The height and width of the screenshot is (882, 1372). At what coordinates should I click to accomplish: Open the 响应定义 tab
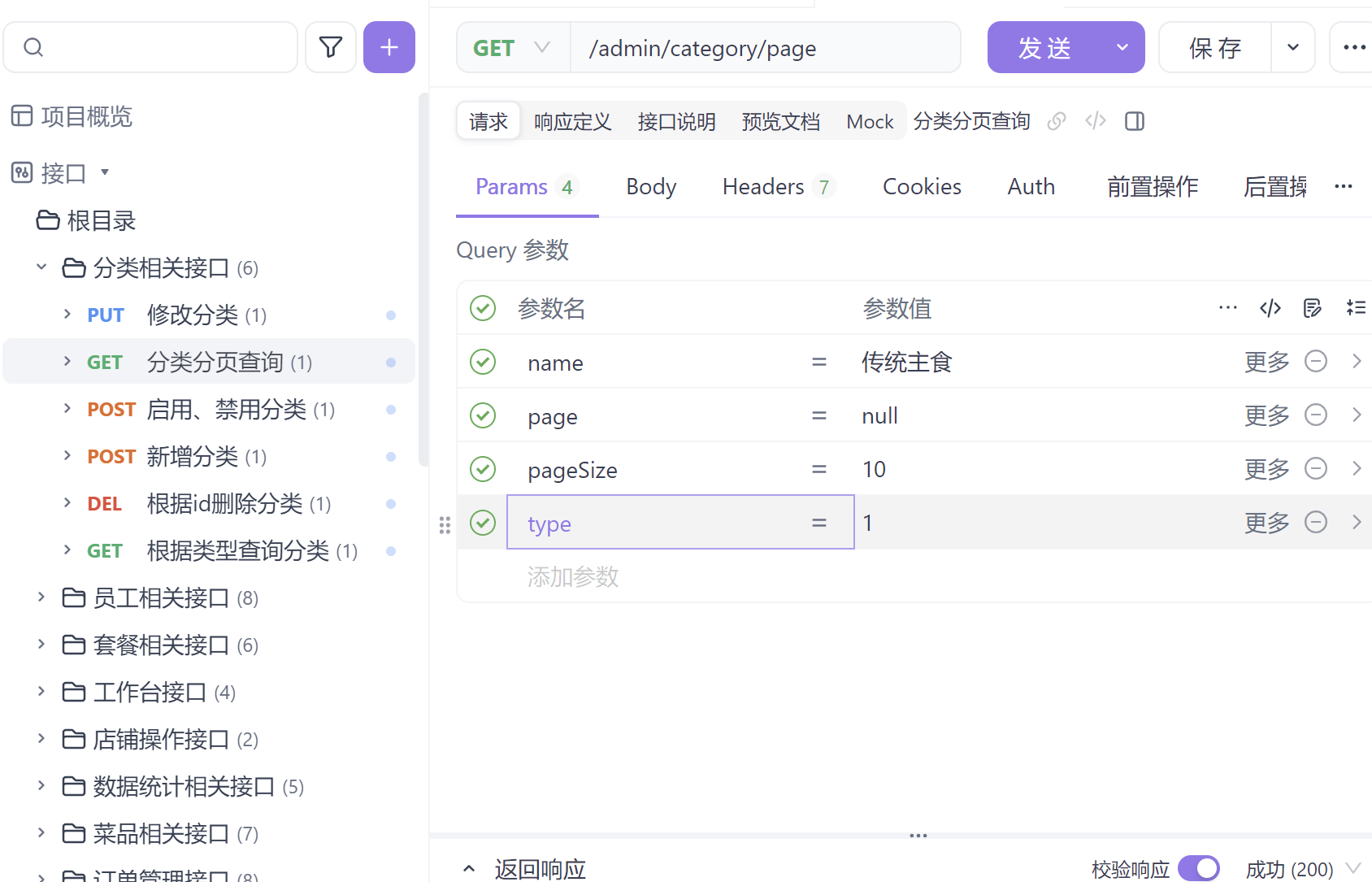[572, 121]
